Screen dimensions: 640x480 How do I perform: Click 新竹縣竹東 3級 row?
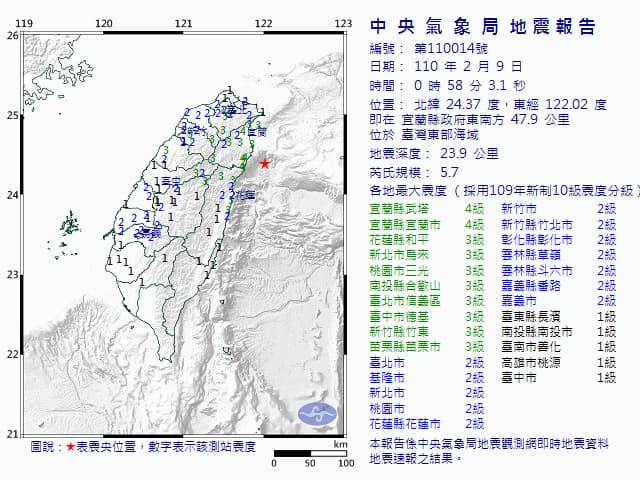pyautogui.click(x=427, y=332)
